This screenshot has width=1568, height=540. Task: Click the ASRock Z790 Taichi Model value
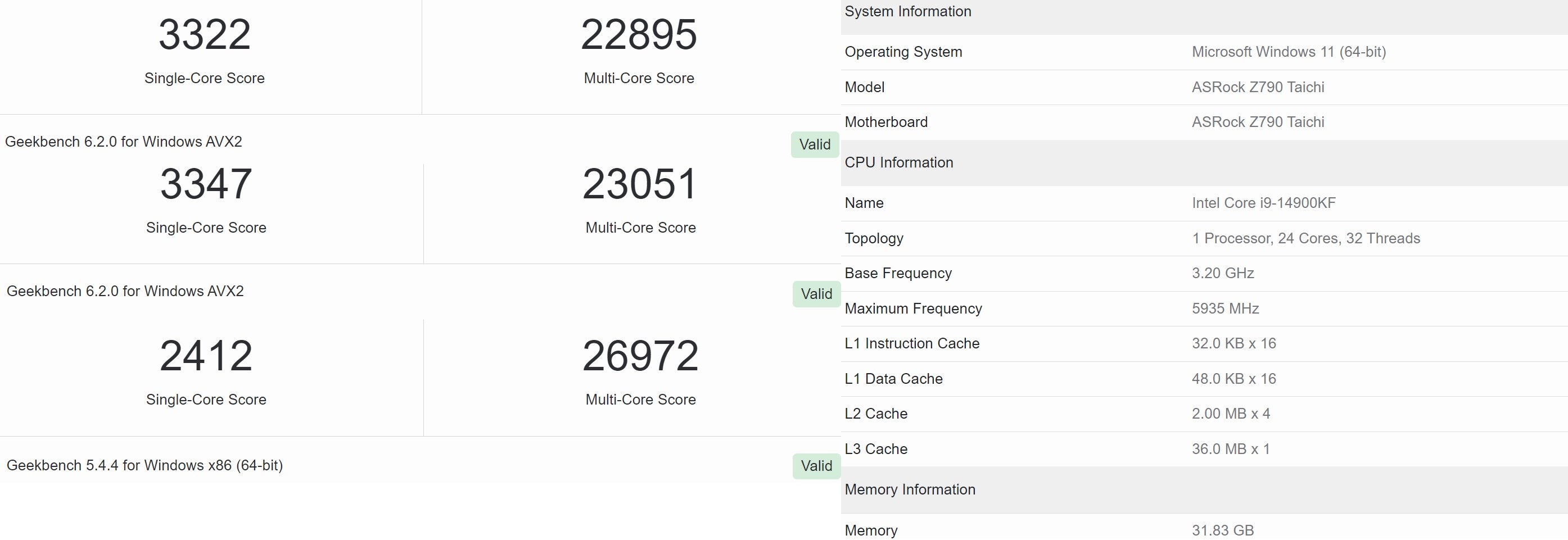pyautogui.click(x=1258, y=87)
